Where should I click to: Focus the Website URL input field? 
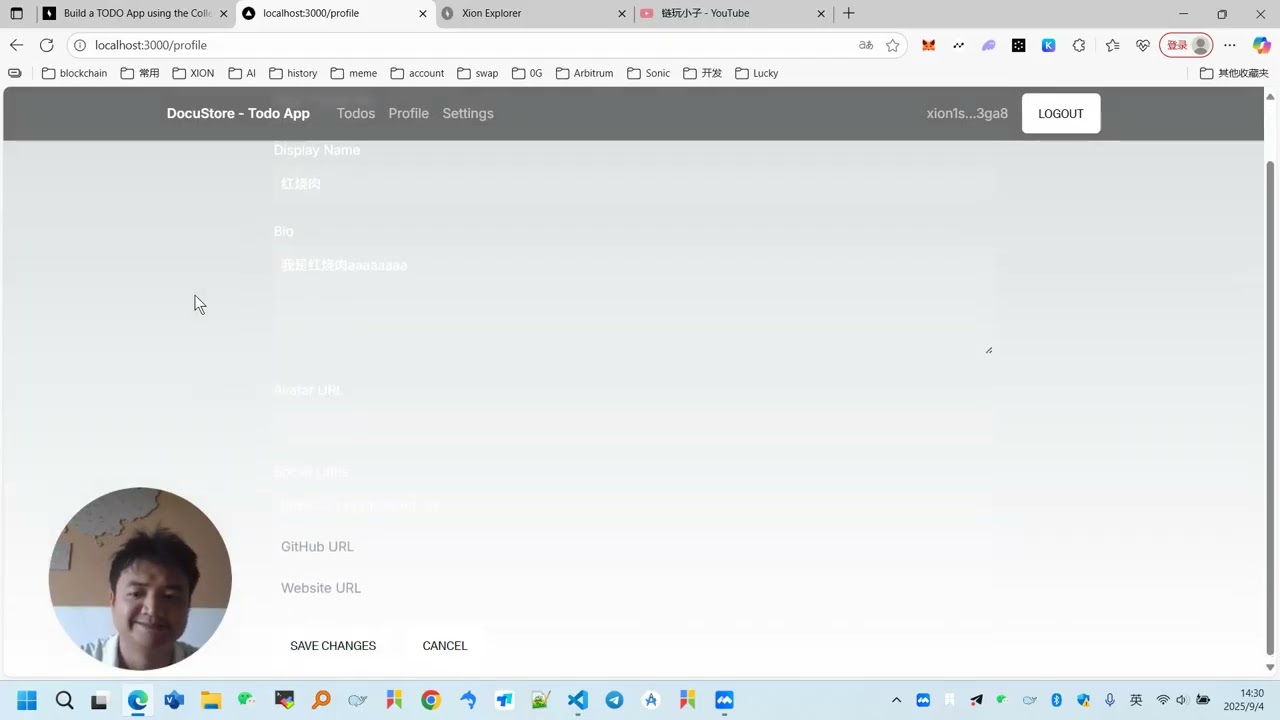[634, 588]
